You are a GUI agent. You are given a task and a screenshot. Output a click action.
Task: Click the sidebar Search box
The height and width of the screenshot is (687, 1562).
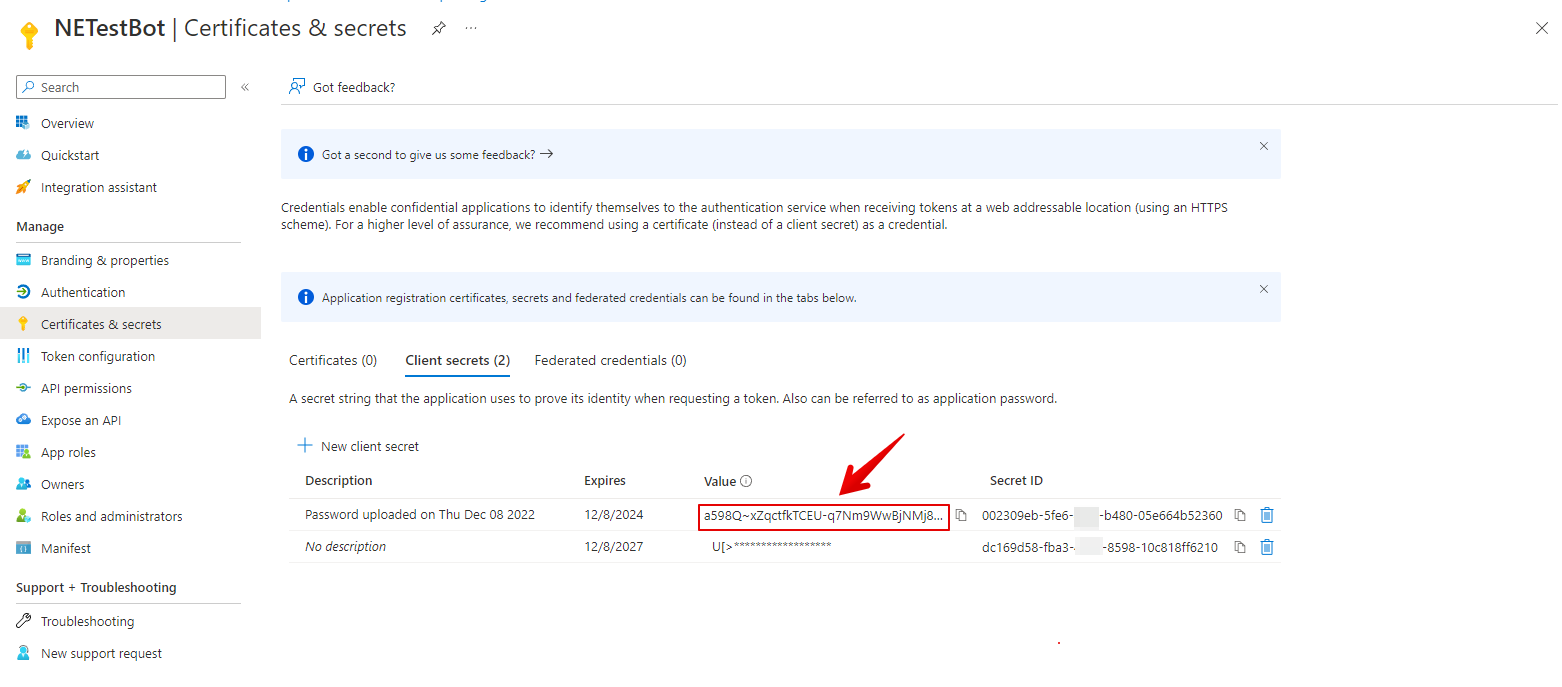(x=121, y=87)
